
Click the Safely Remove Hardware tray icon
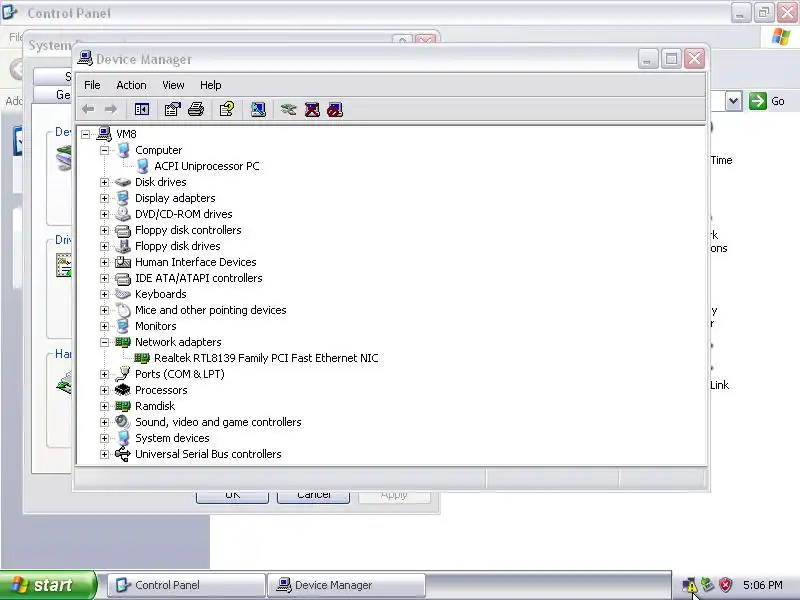[707, 584]
